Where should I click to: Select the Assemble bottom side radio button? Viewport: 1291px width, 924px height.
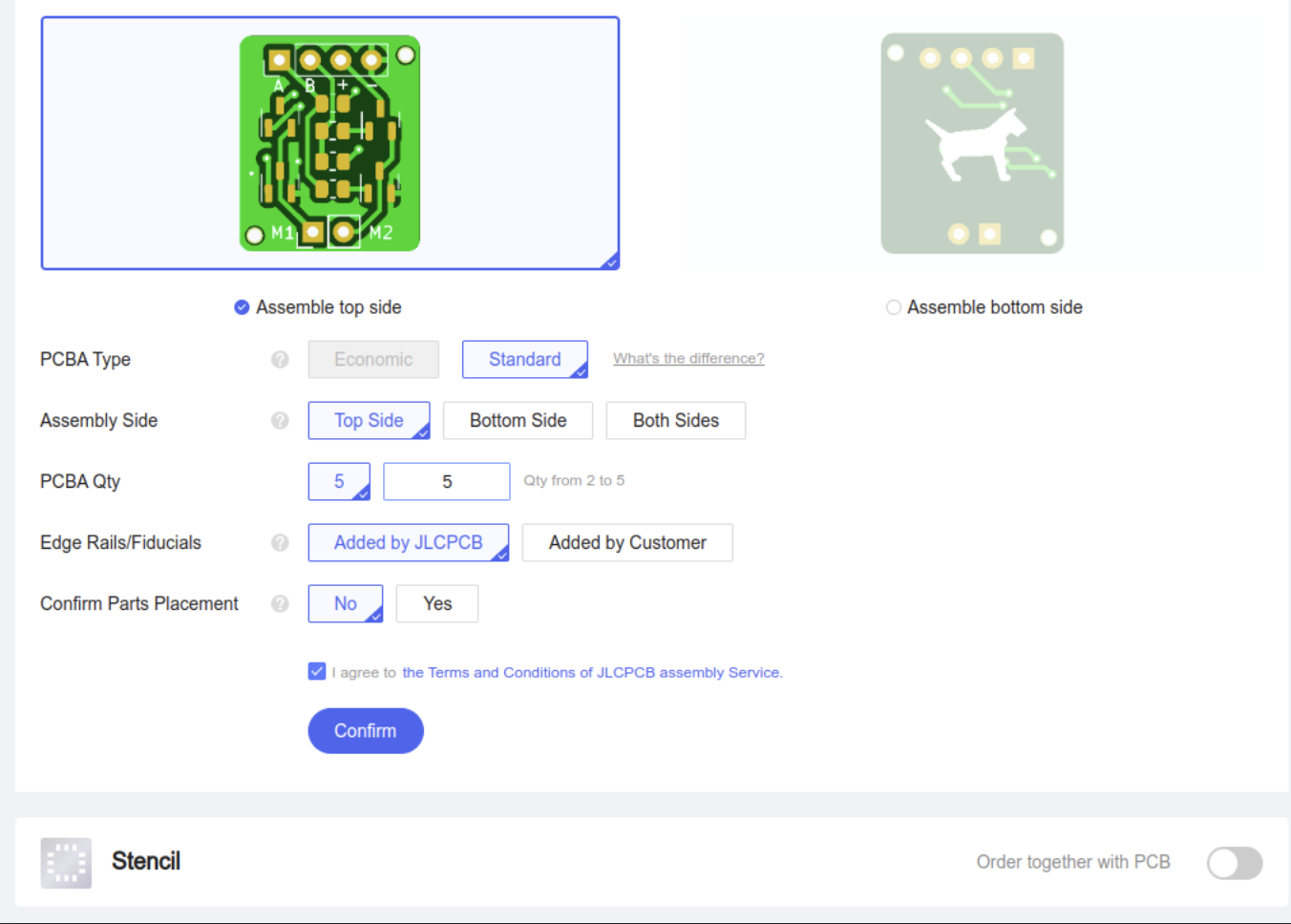click(894, 307)
